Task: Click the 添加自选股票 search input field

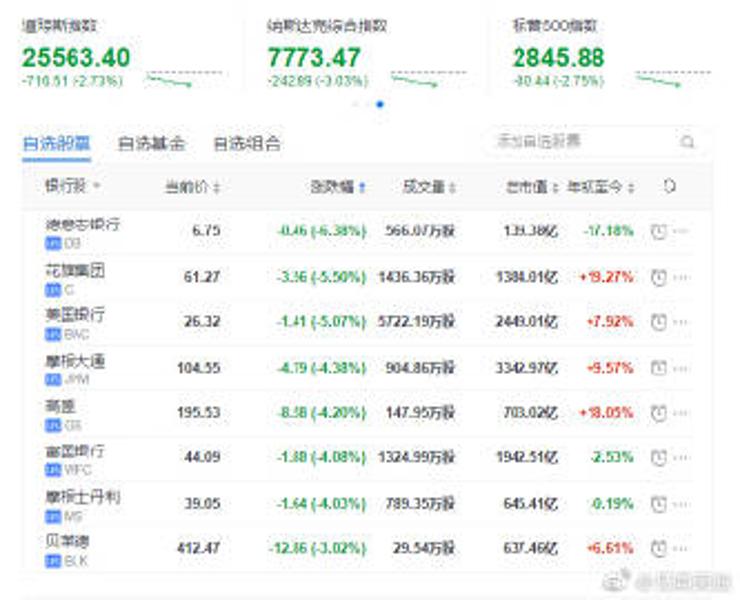Action: point(580,142)
